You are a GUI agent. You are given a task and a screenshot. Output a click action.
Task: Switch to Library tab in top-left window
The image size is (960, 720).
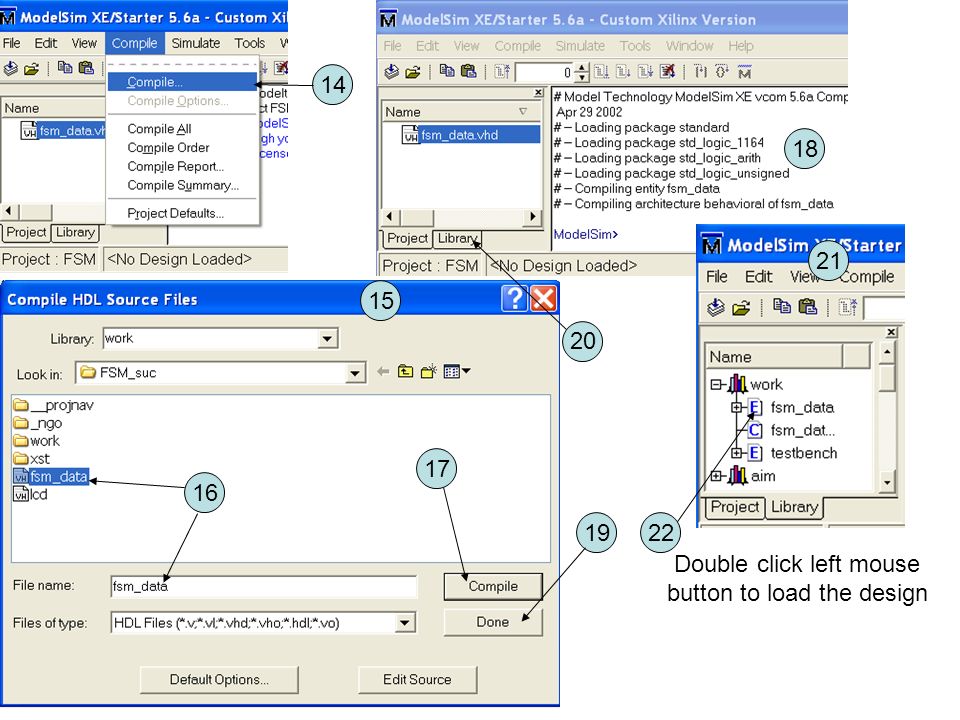tap(75, 233)
